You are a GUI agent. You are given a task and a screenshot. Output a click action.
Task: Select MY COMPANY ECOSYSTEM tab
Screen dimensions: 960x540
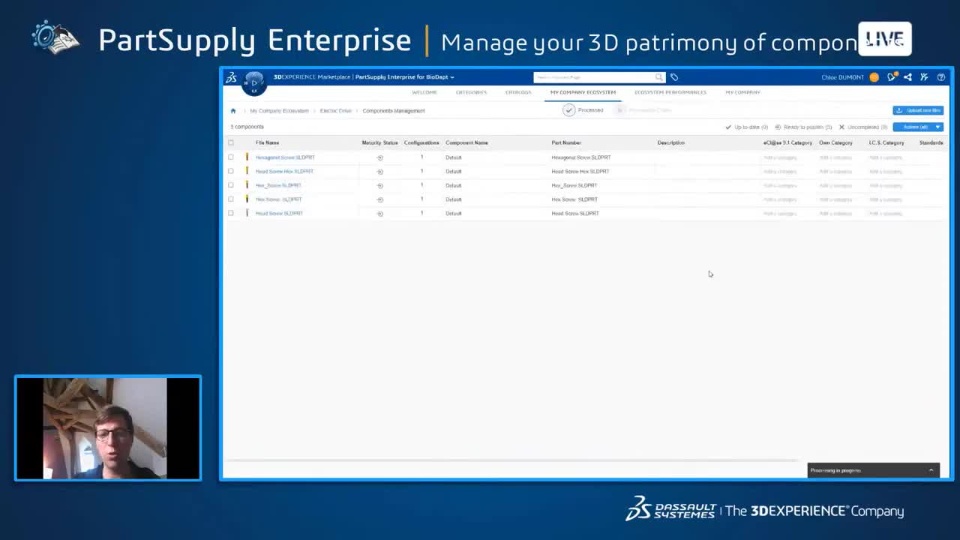coord(583,92)
